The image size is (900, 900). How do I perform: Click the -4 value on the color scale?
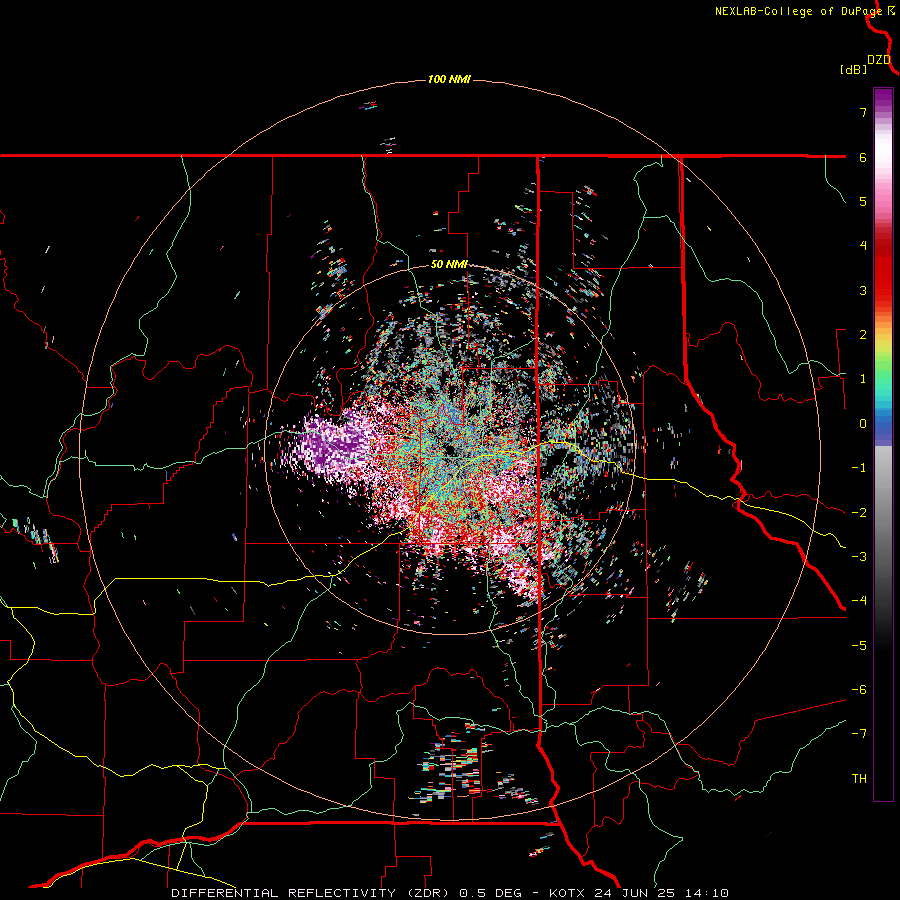pyautogui.click(x=859, y=601)
